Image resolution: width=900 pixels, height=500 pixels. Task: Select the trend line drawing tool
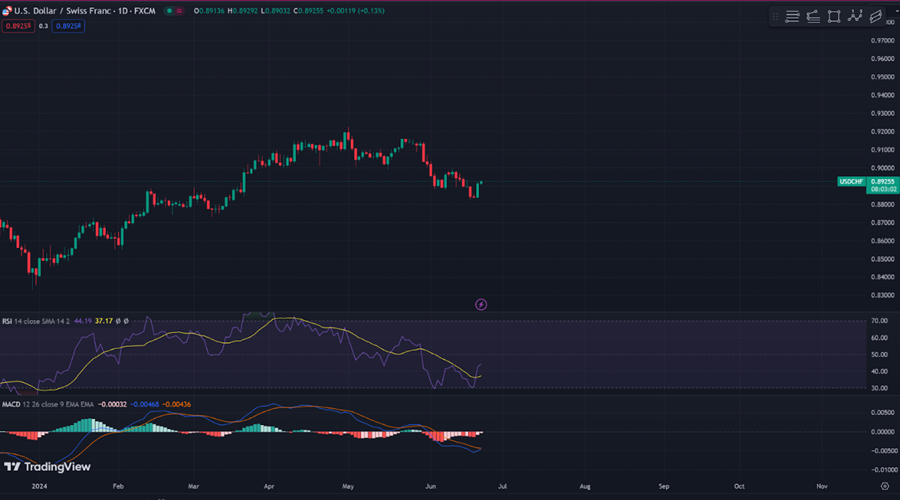tap(813, 16)
